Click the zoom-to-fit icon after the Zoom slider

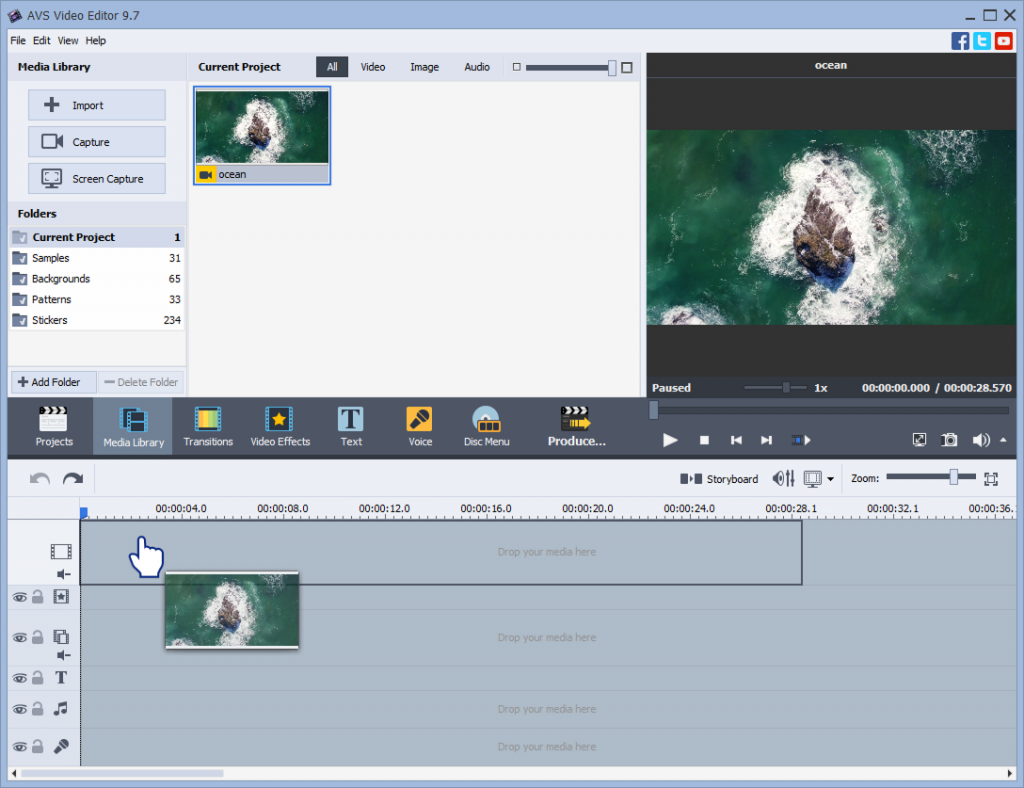(991, 479)
